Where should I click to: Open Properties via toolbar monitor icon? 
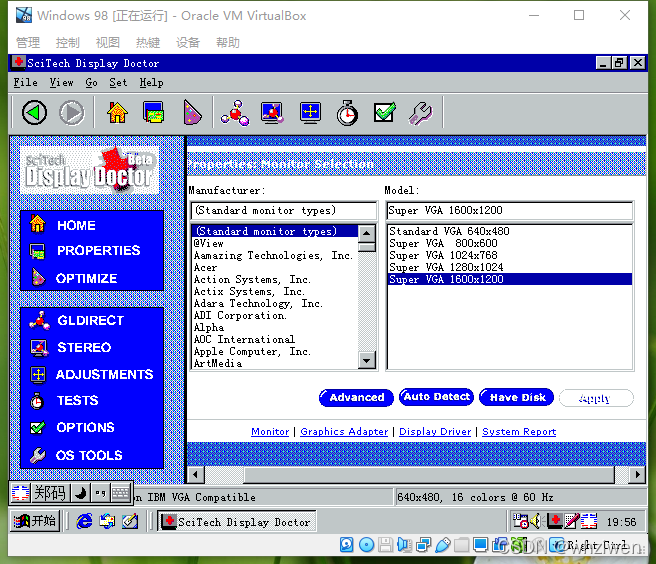[x=154, y=113]
